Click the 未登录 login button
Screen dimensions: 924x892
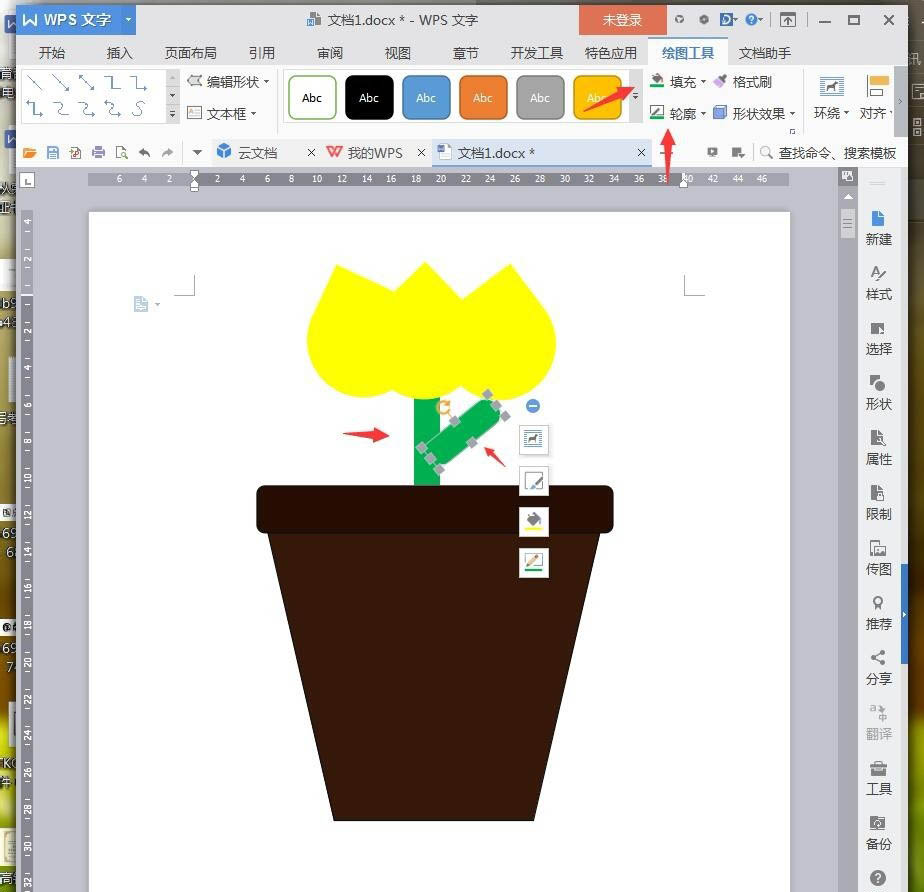pyautogui.click(x=622, y=20)
